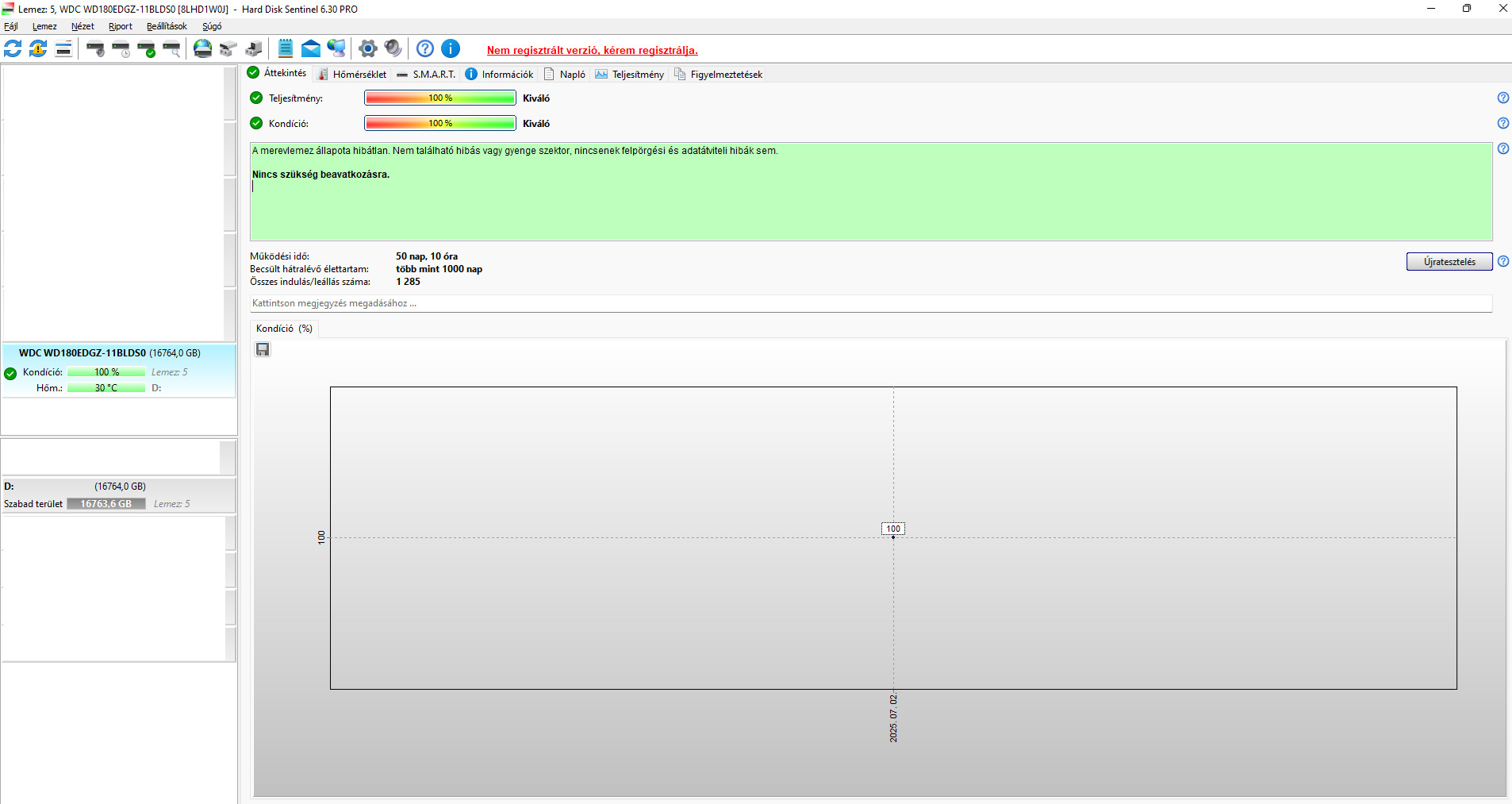Click the note field 'Kattintson megjegyzés megadásához'

coord(871,303)
